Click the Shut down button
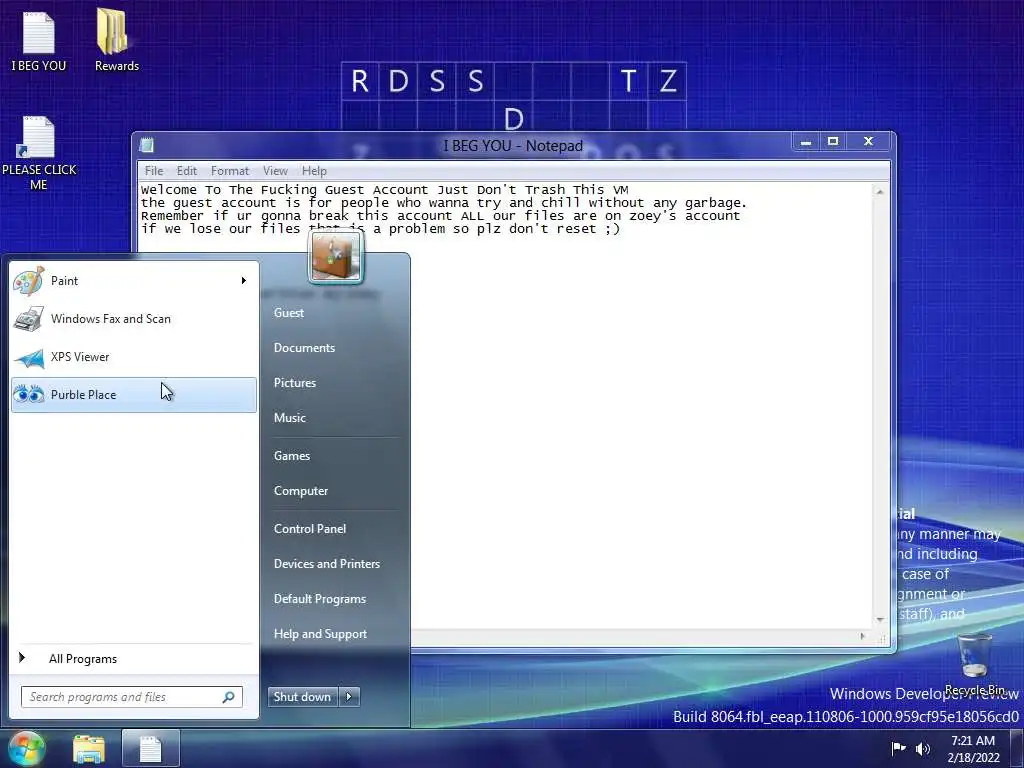This screenshot has width=1024, height=768. (303, 697)
